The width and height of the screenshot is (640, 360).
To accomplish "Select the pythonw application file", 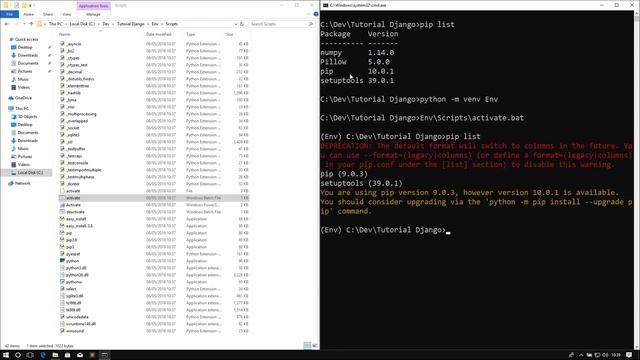I will (73, 282).
